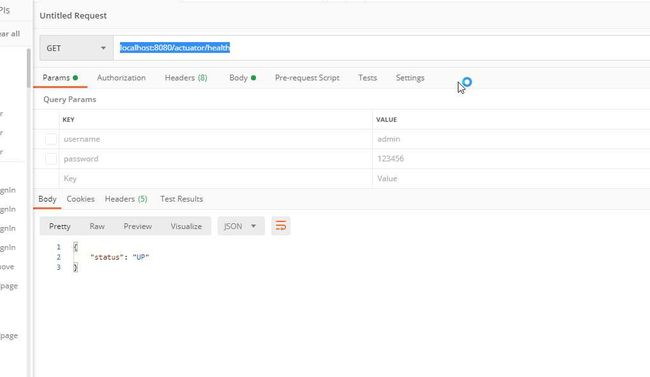The width and height of the screenshot is (650, 377).
Task: Click the Untitled Request title
Action: tap(73, 16)
